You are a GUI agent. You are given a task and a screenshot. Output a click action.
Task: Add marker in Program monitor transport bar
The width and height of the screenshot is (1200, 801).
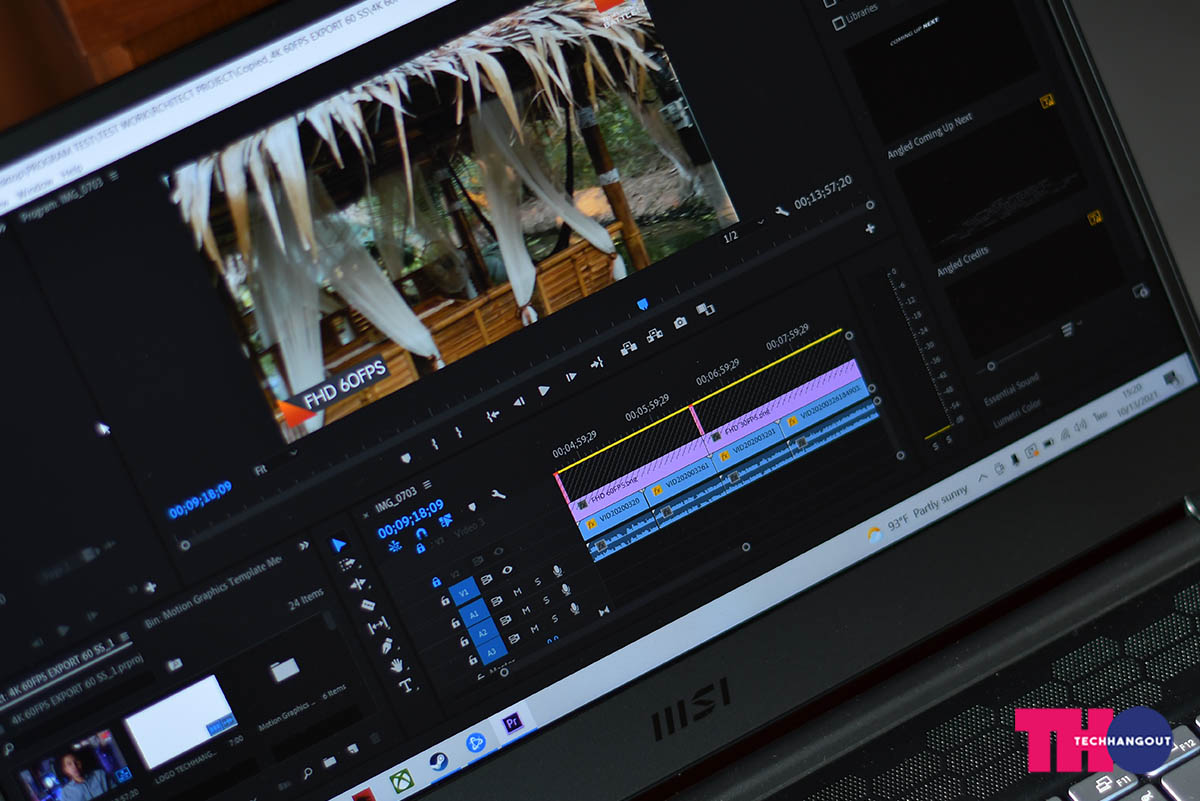pyautogui.click(x=405, y=458)
